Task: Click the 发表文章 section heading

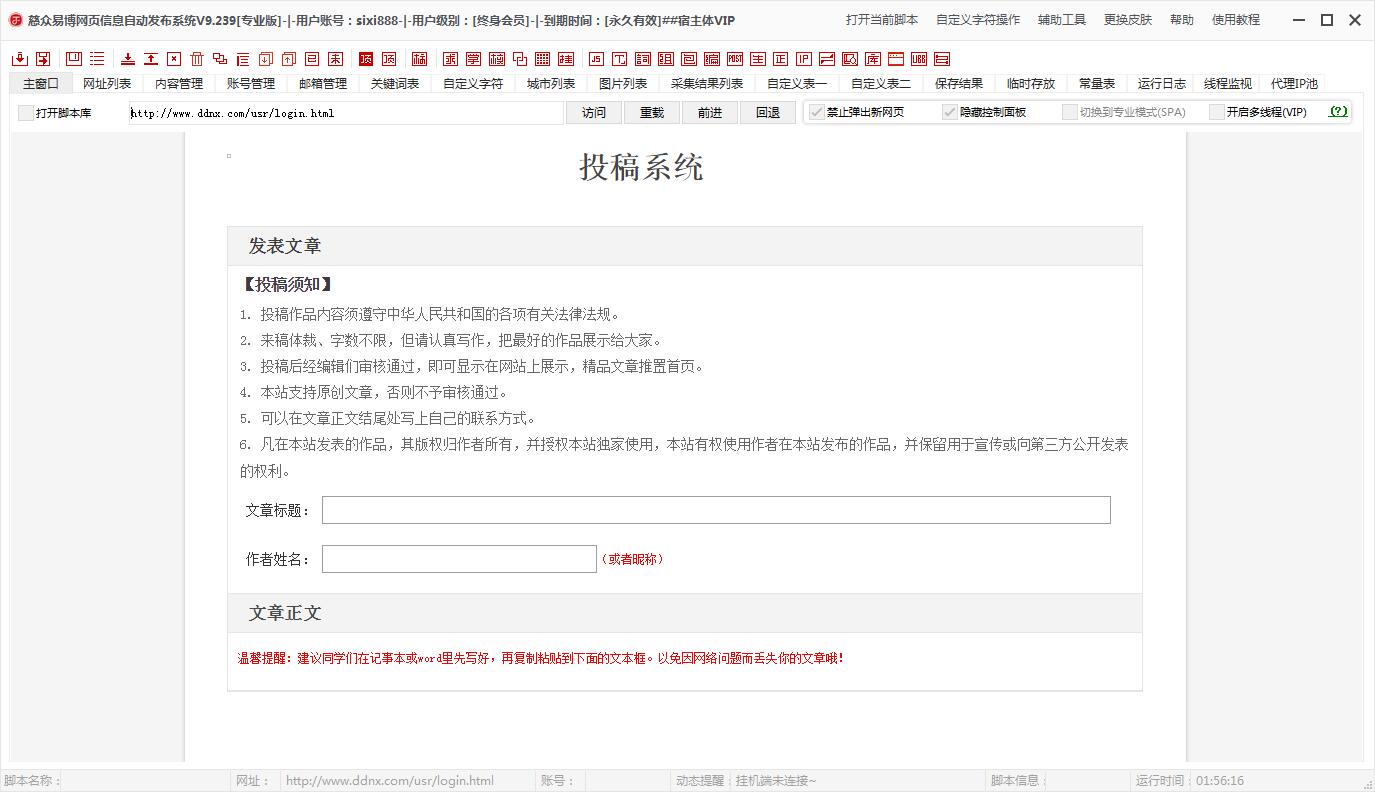Action: (285, 246)
